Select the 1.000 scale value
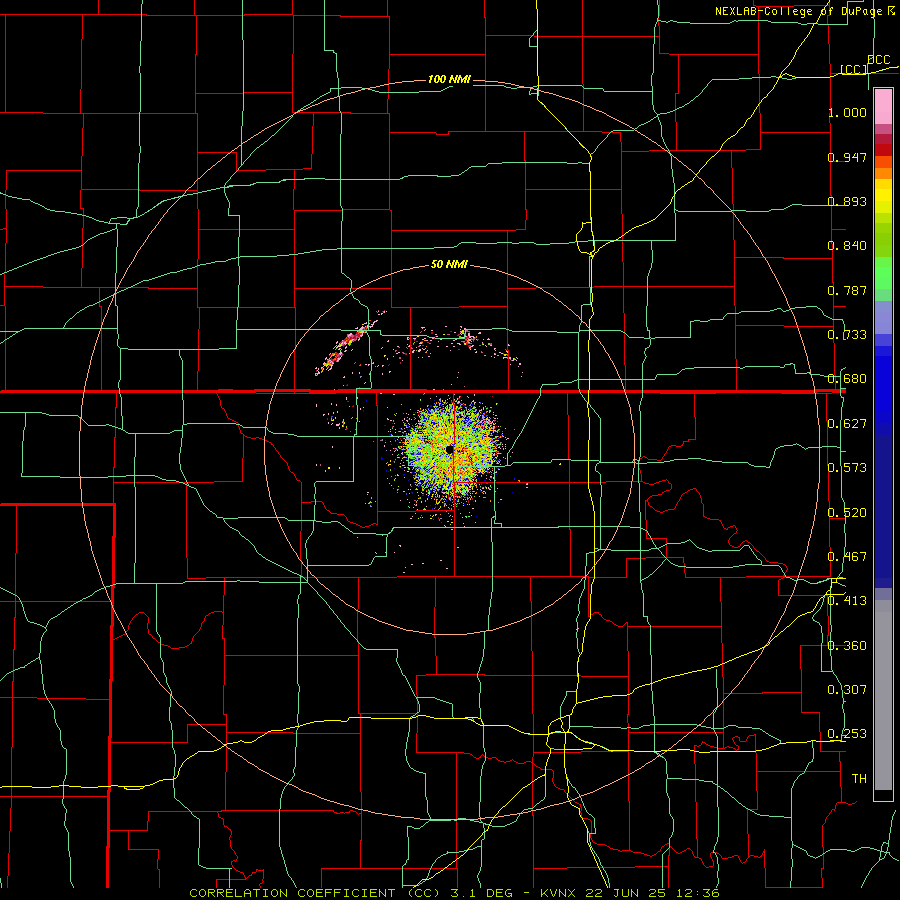The image size is (900, 900). click(x=847, y=112)
